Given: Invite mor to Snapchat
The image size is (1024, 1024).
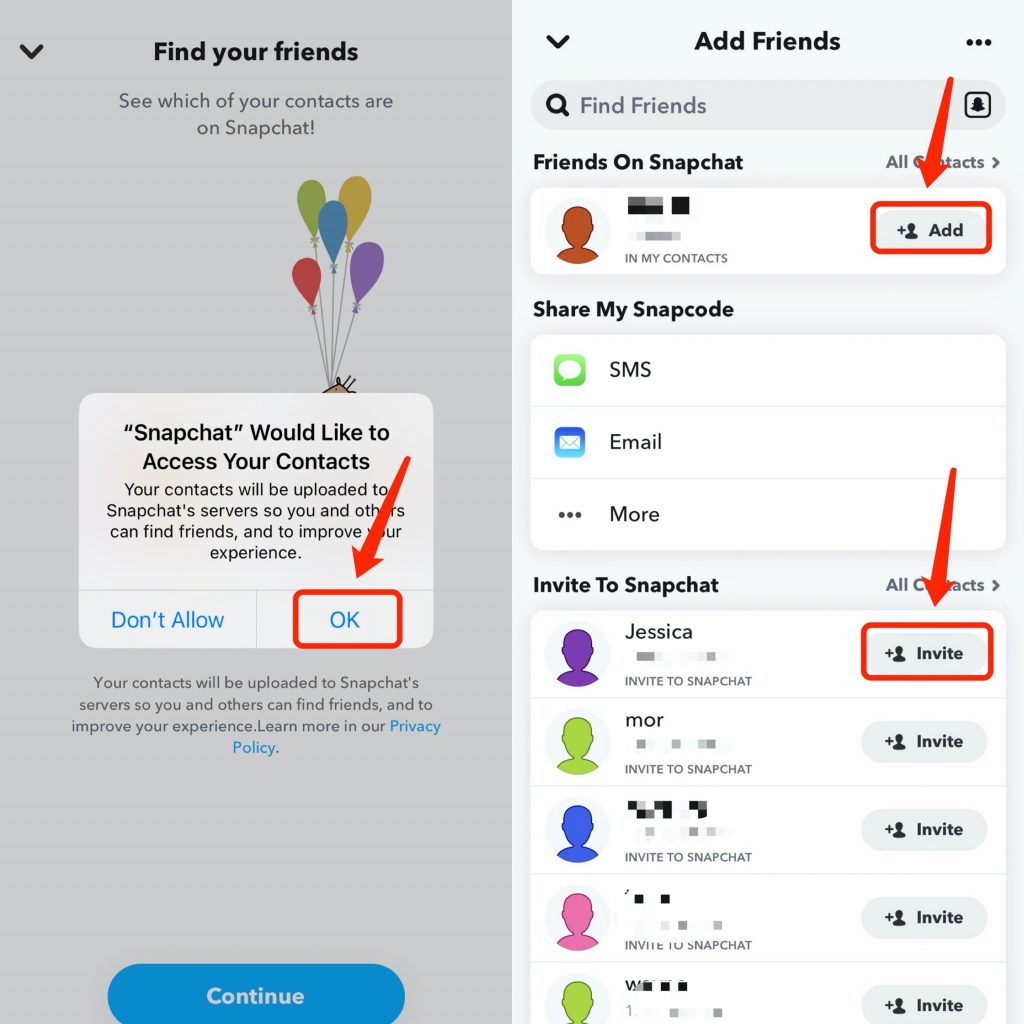Looking at the screenshot, I should coord(924,741).
